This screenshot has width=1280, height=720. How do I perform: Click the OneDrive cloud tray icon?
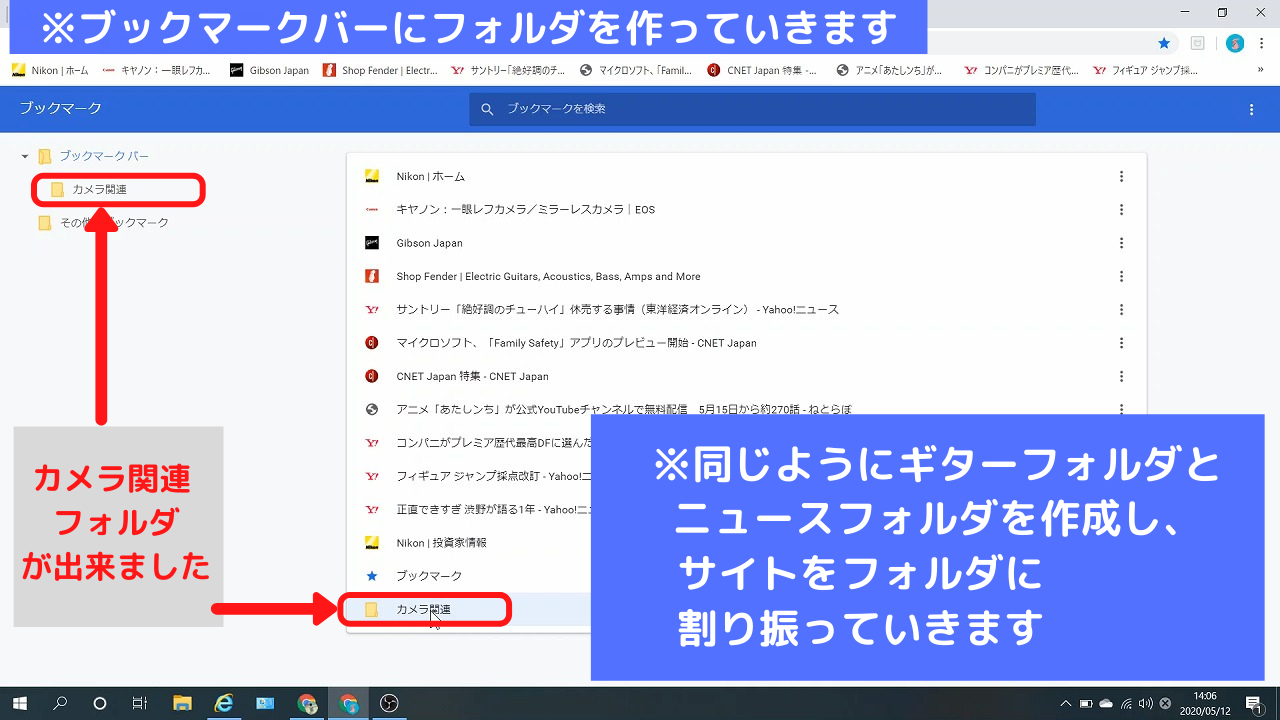click(x=1106, y=703)
